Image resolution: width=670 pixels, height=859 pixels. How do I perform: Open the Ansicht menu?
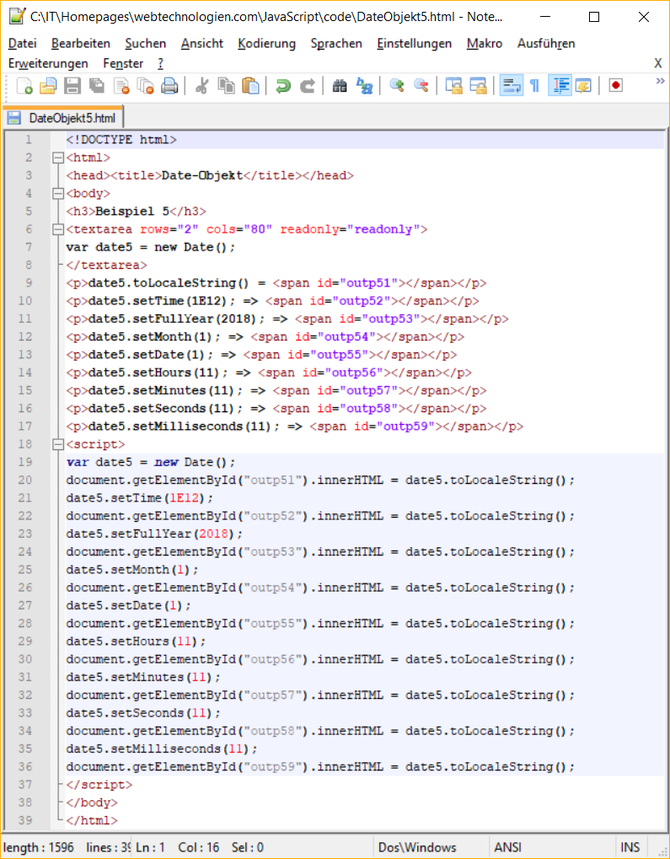tap(202, 43)
